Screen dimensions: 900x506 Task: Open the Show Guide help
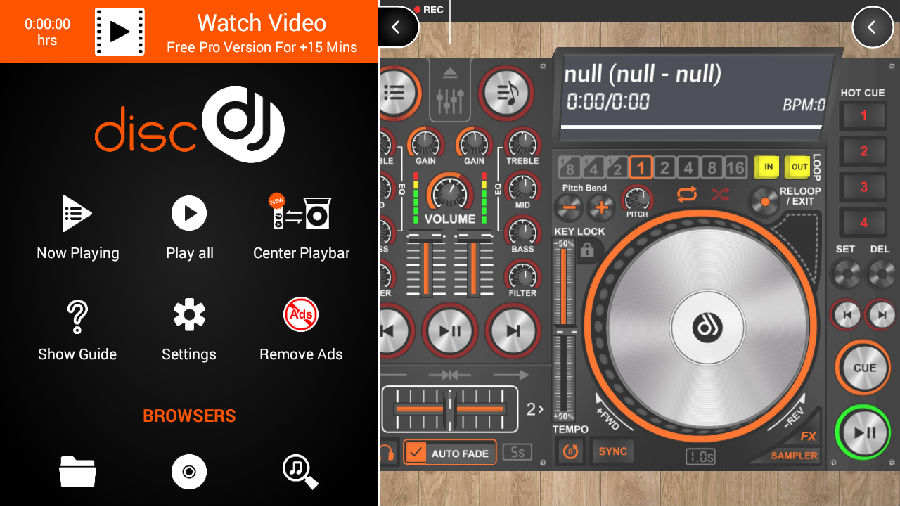(x=77, y=329)
